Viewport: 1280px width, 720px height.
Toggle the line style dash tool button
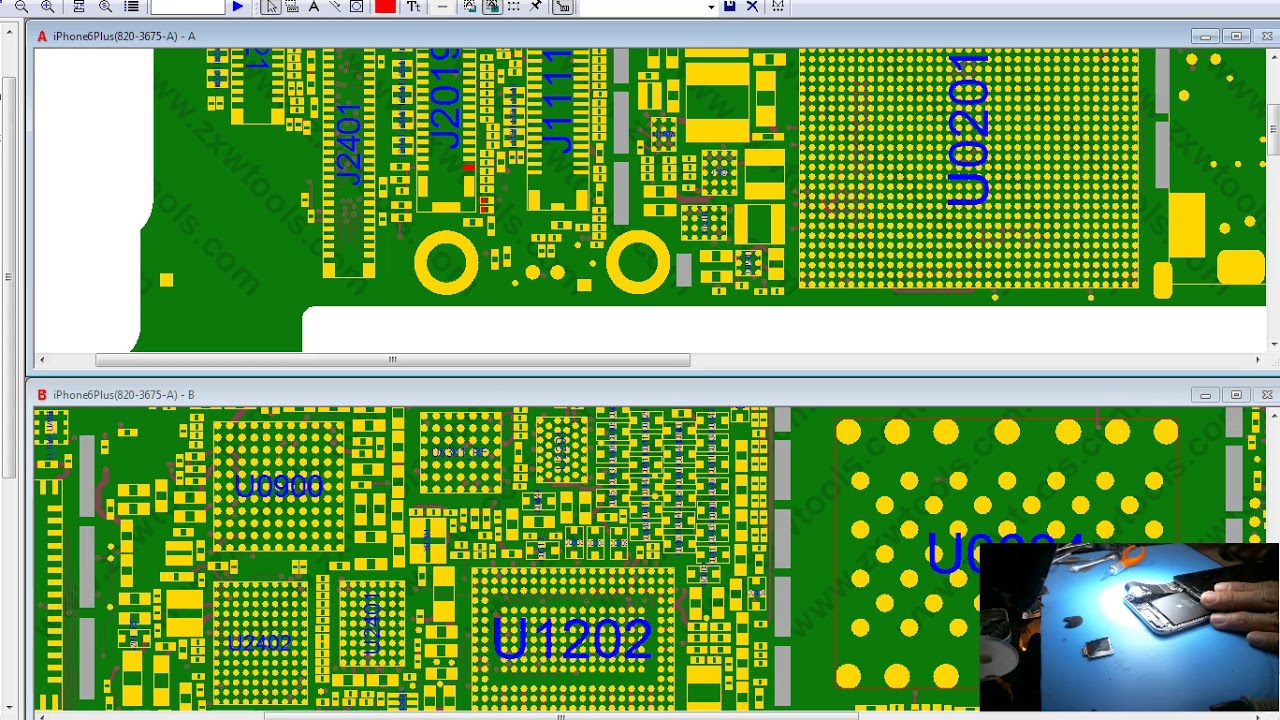pyautogui.click(x=443, y=6)
